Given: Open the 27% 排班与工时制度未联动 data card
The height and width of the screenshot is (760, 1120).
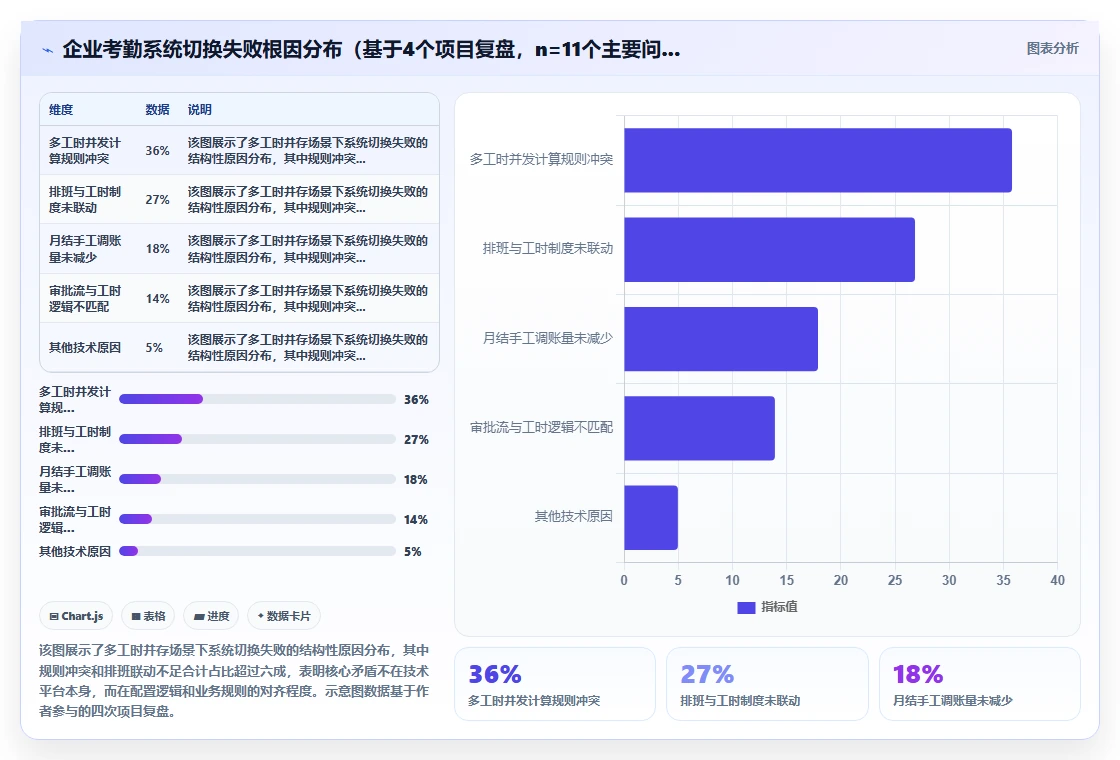Looking at the screenshot, I should click(767, 684).
